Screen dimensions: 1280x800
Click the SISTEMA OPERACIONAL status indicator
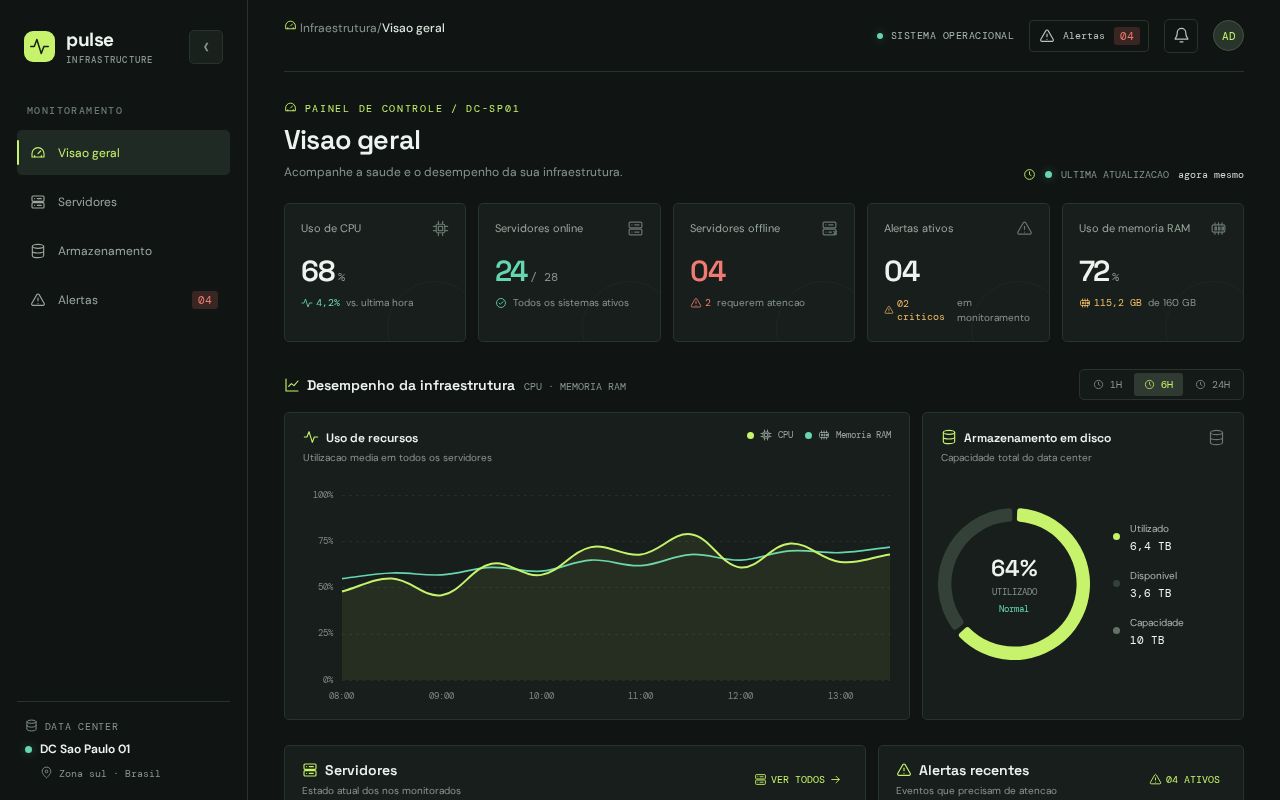pyautogui.click(x=945, y=36)
